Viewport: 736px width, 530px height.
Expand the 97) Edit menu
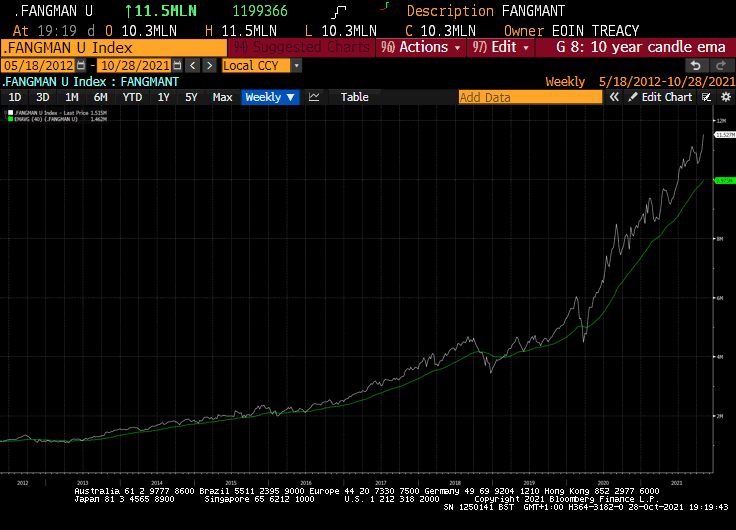500,47
